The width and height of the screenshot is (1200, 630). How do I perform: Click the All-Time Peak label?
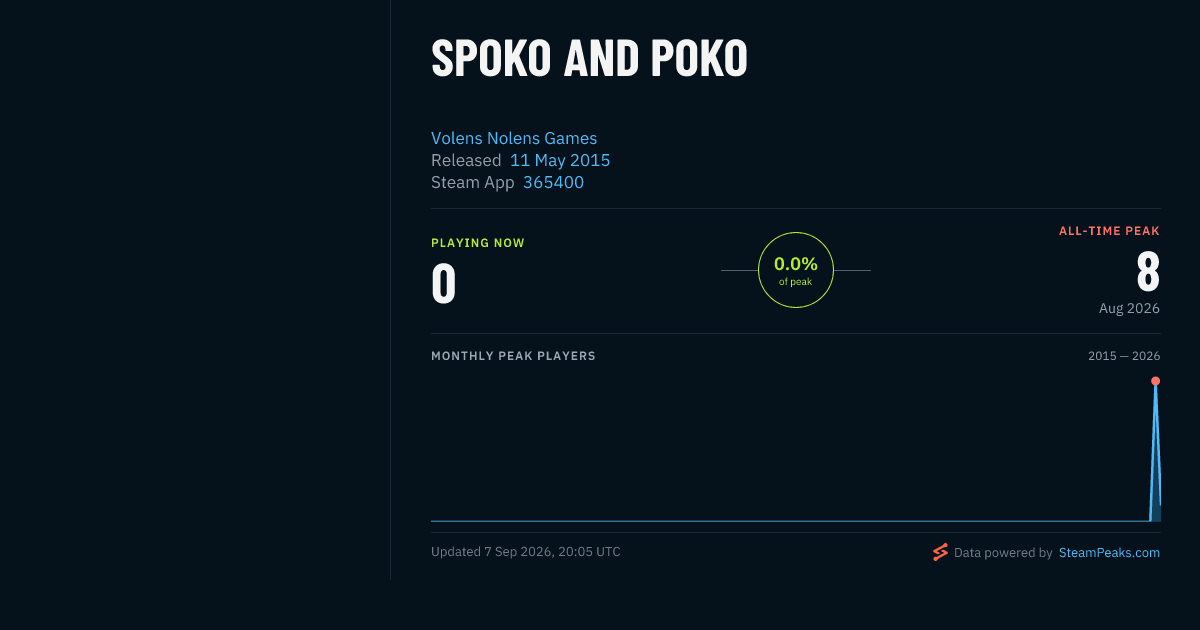(x=1109, y=231)
